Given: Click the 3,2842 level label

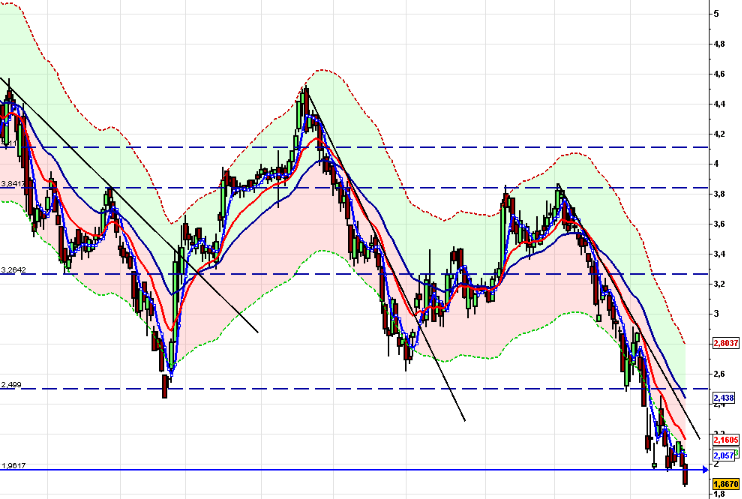Looking at the screenshot, I should (x=13, y=270).
